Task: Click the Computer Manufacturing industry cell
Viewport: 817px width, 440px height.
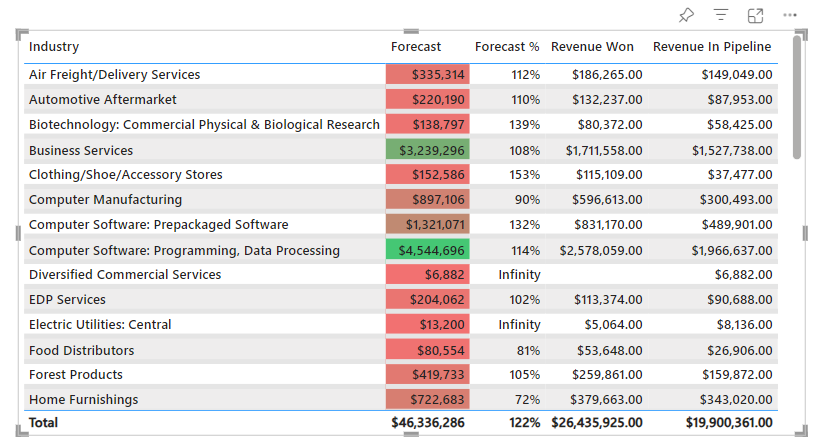Action: point(105,200)
